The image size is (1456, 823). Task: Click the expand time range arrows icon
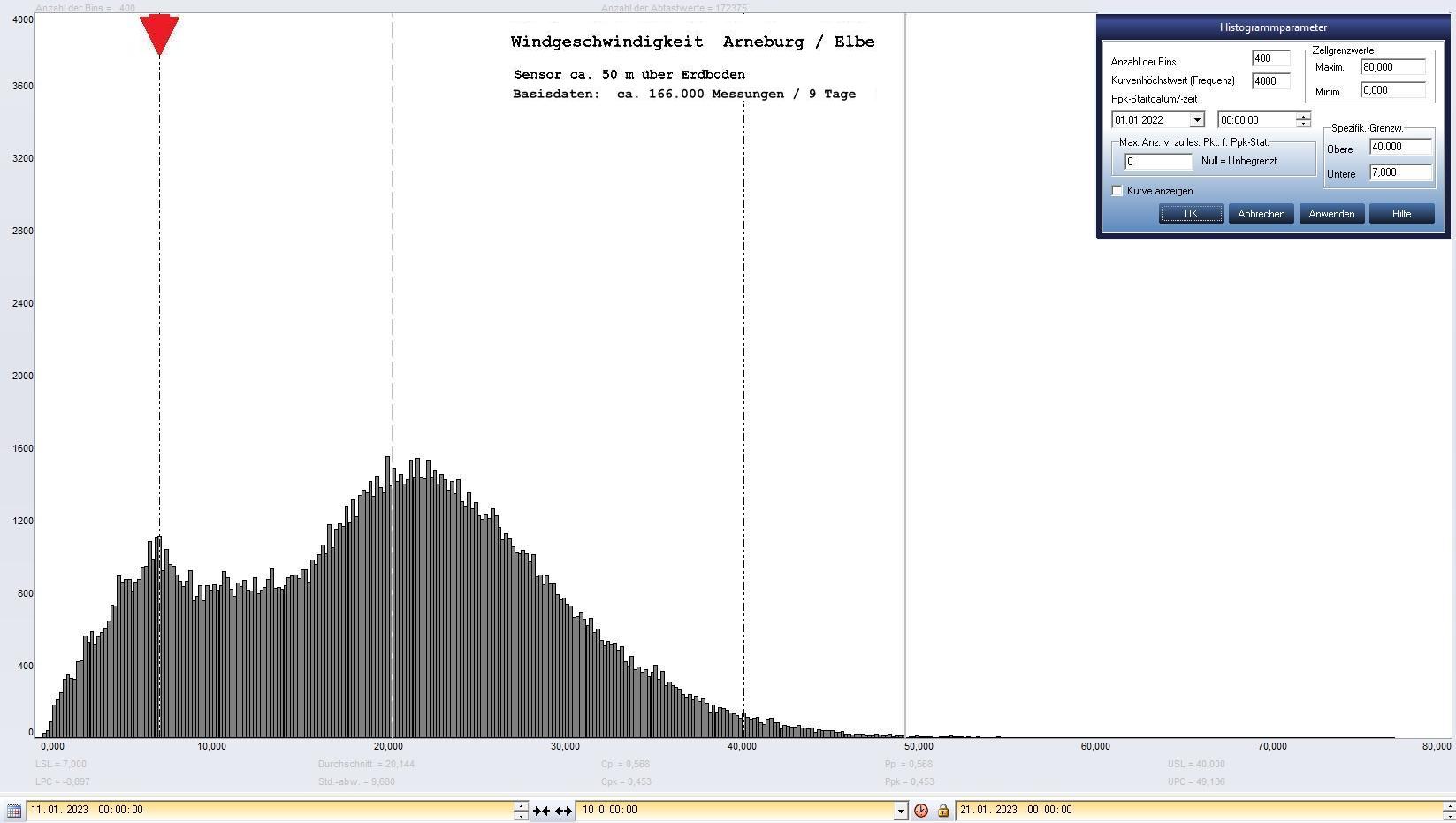[x=563, y=811]
